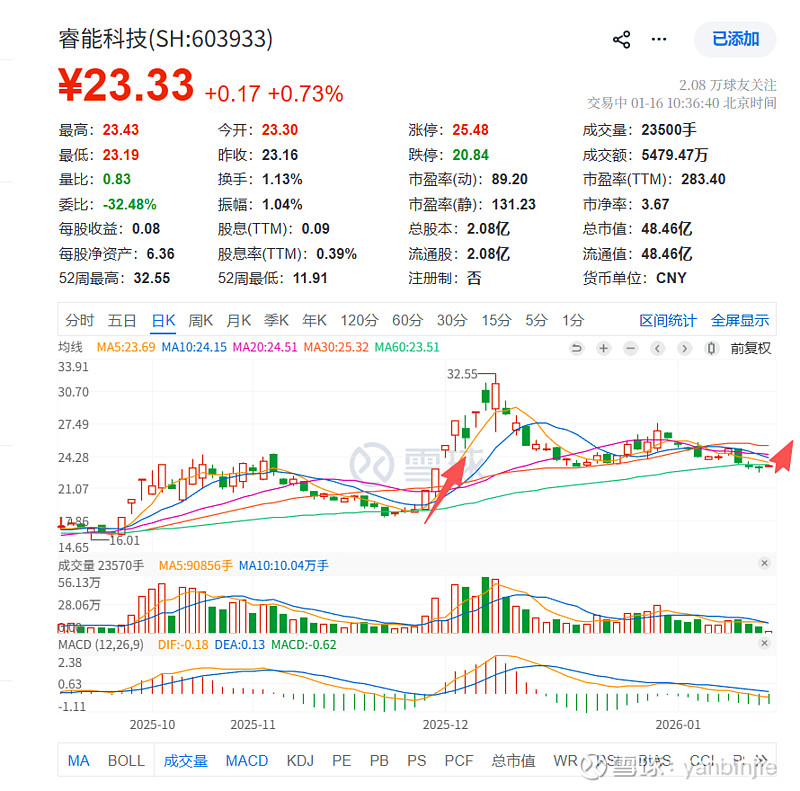
Task: Select the 日K chart tab
Action: tap(163, 320)
